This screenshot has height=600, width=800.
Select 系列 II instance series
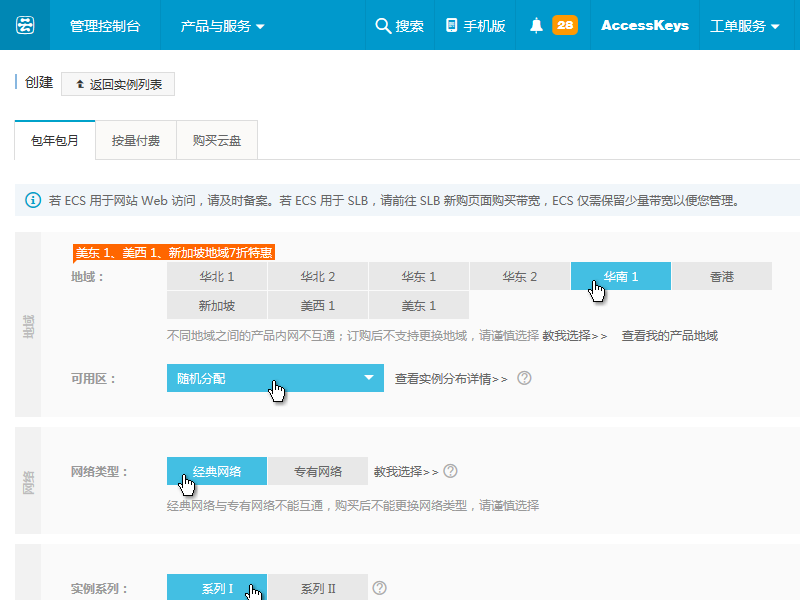coord(318,589)
